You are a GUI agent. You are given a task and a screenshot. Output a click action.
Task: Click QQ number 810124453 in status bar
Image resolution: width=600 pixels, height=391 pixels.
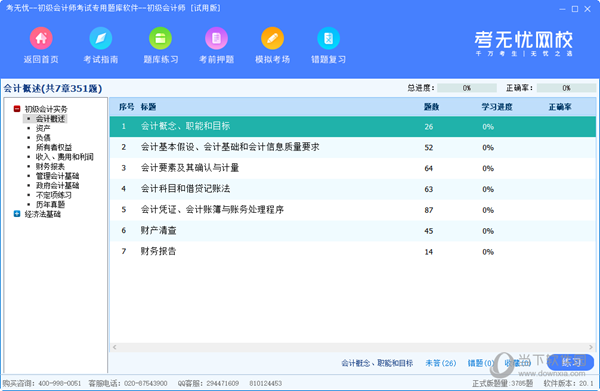[x=266, y=383]
